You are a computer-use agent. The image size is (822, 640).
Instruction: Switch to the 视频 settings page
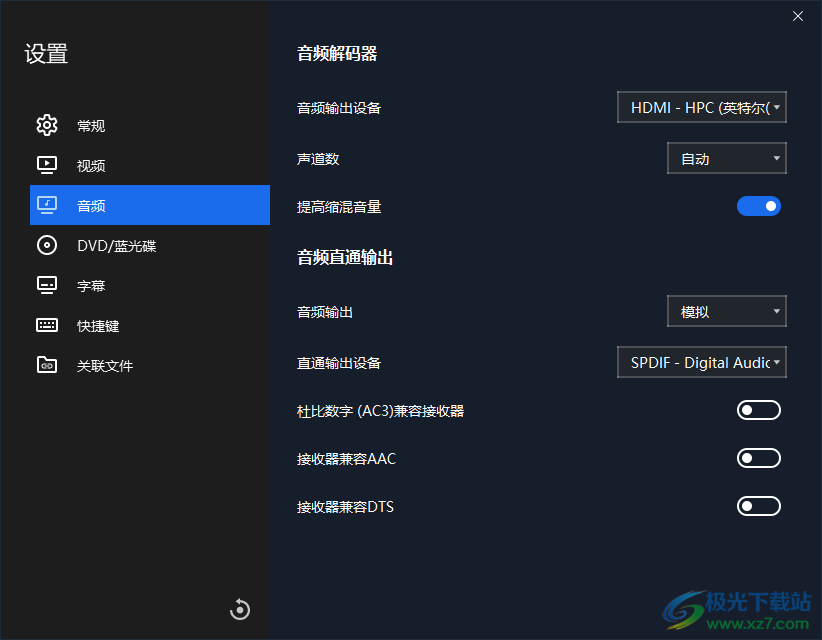150,165
